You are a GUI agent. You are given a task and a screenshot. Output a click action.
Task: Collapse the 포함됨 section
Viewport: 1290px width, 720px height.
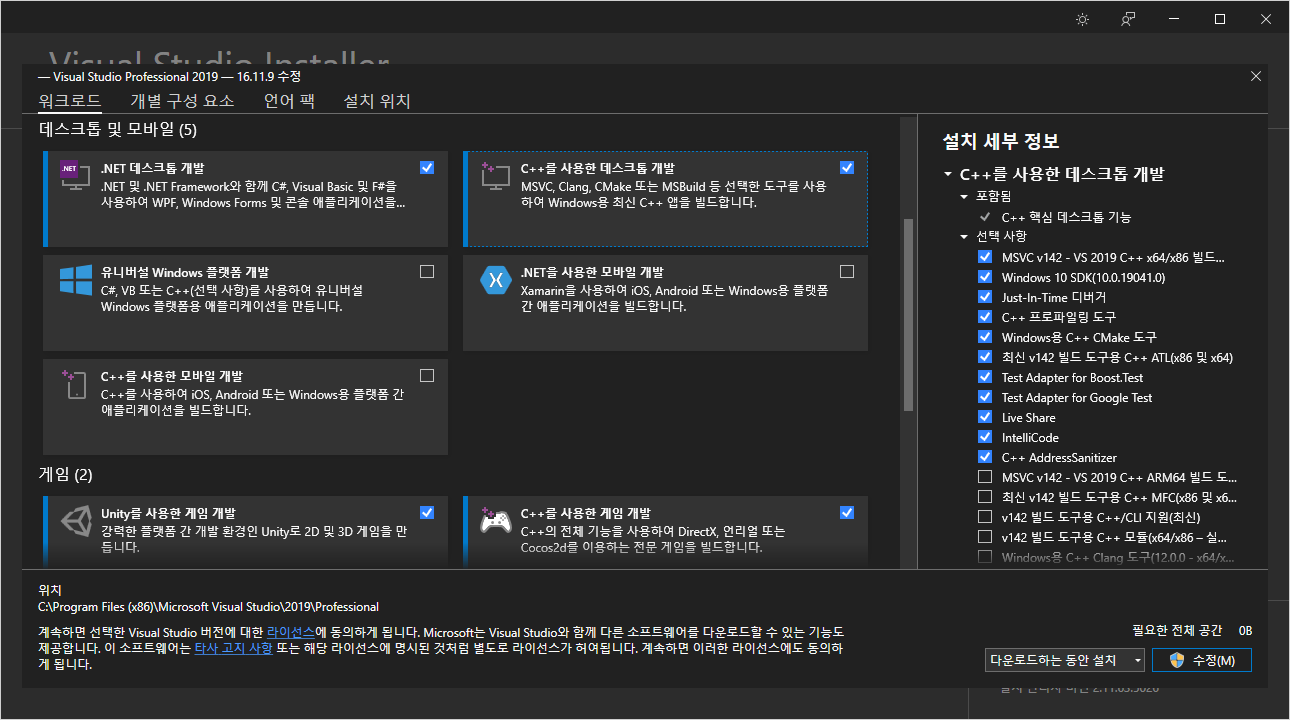(x=965, y=197)
